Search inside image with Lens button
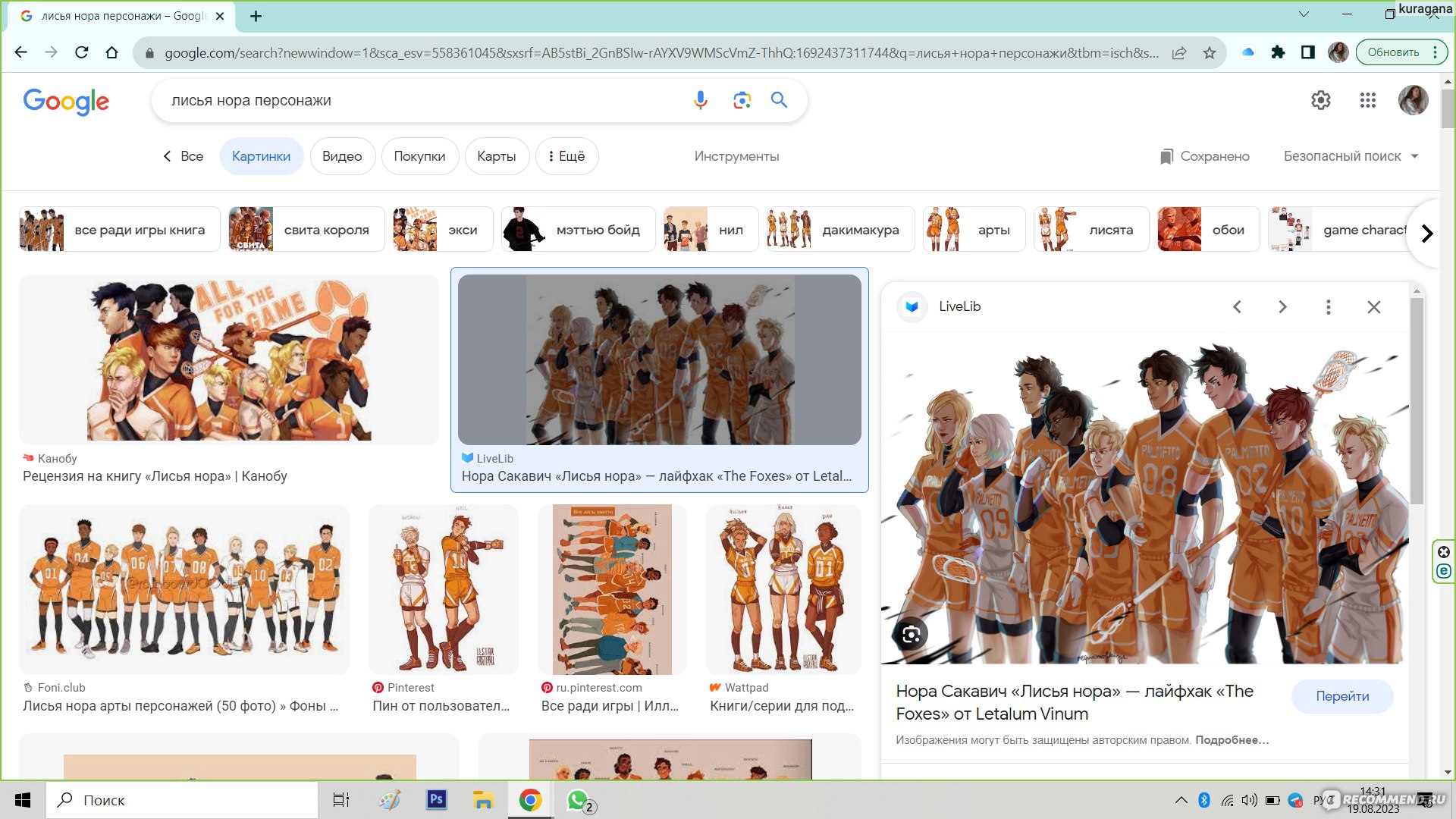Image resolution: width=1456 pixels, height=819 pixels. [x=911, y=635]
